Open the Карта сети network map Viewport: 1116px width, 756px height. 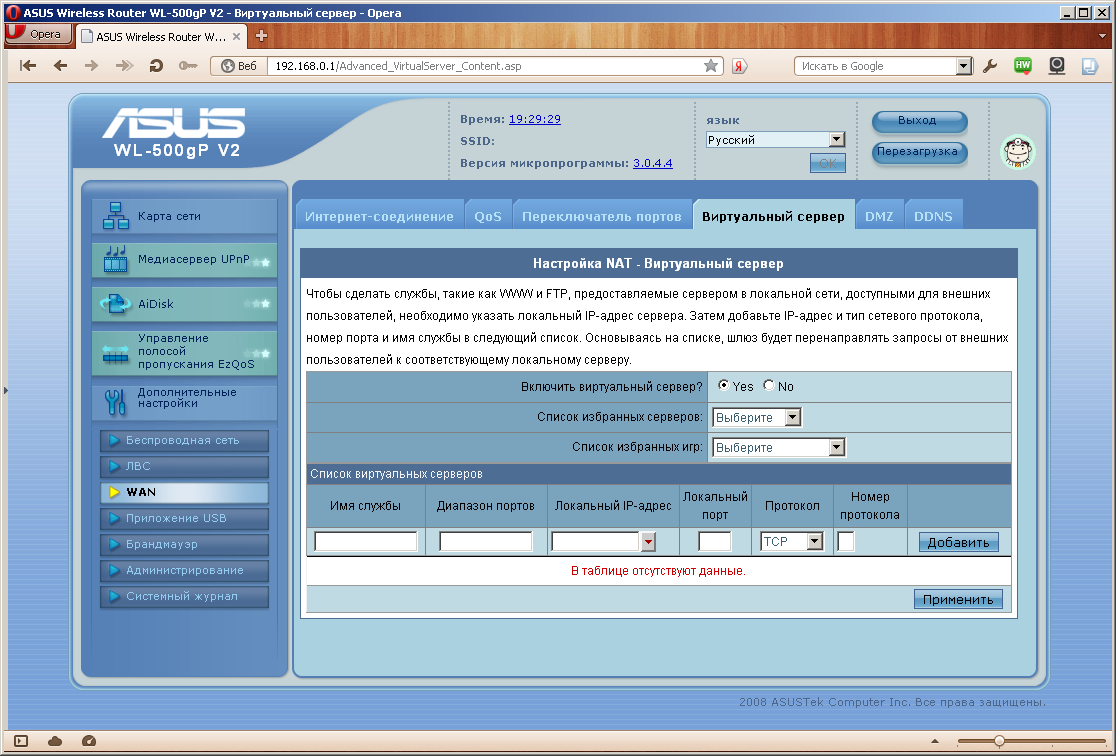tap(184, 216)
